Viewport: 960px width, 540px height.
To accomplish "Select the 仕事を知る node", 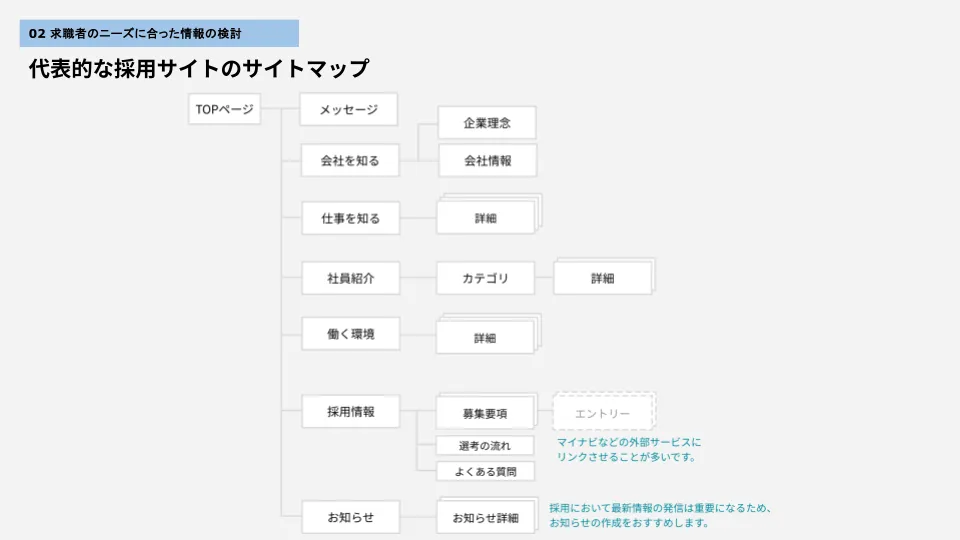I will 350,218.
